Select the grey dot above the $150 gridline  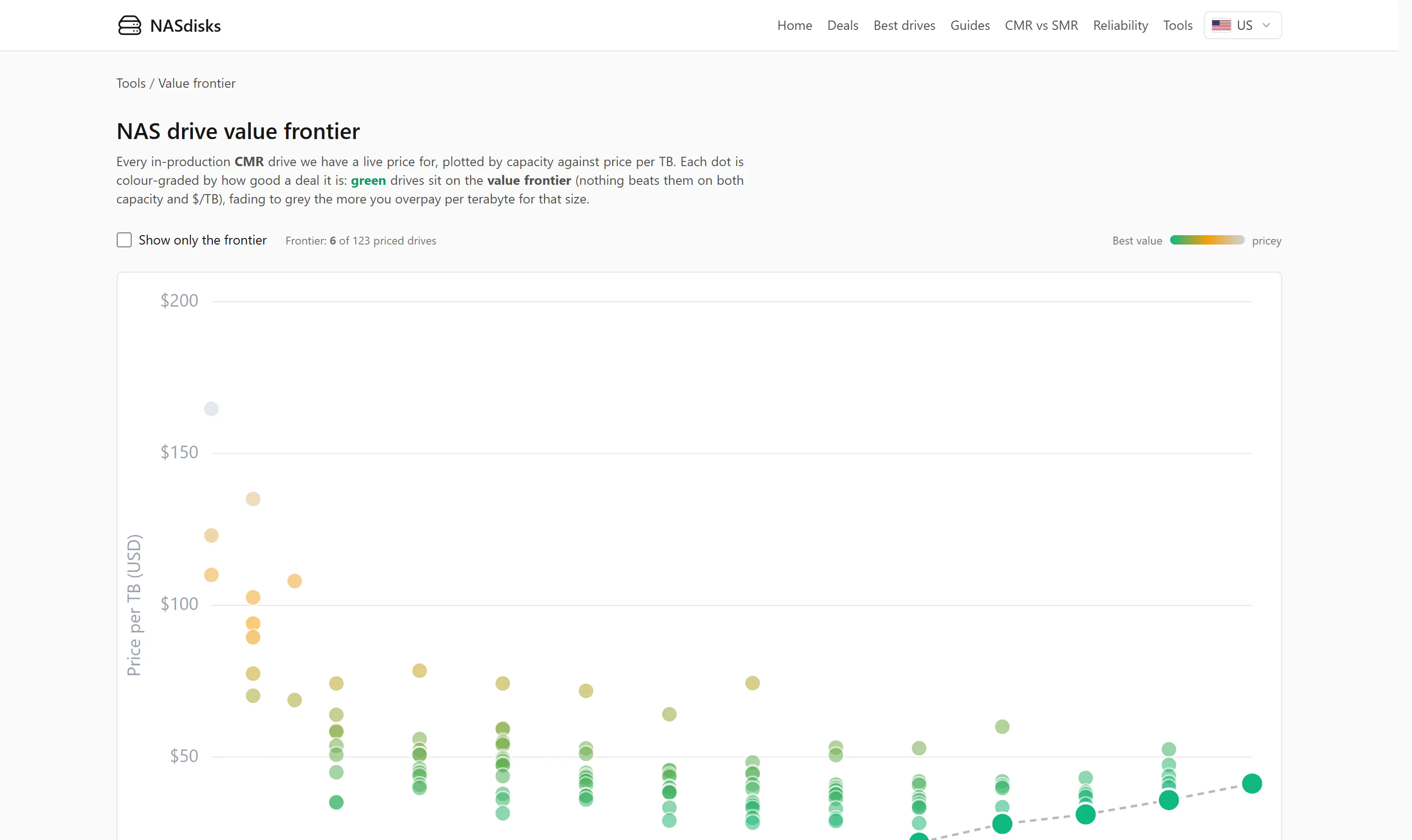coord(211,409)
